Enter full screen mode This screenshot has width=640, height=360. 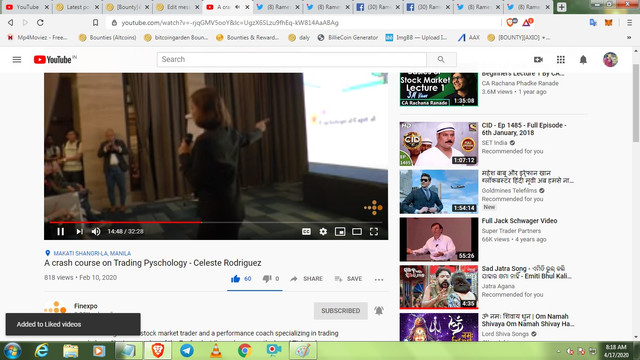(374, 231)
